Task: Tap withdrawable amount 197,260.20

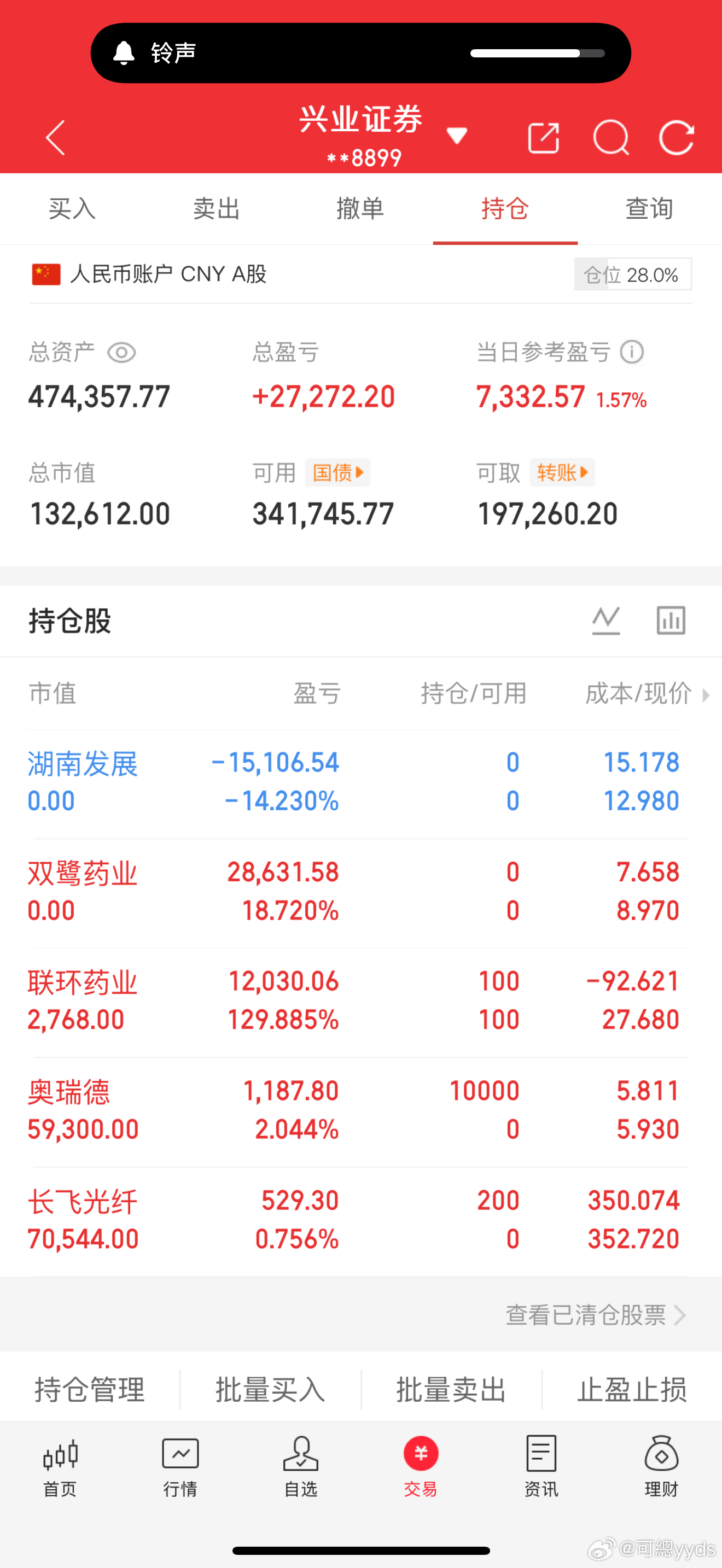Action: pyautogui.click(x=548, y=514)
